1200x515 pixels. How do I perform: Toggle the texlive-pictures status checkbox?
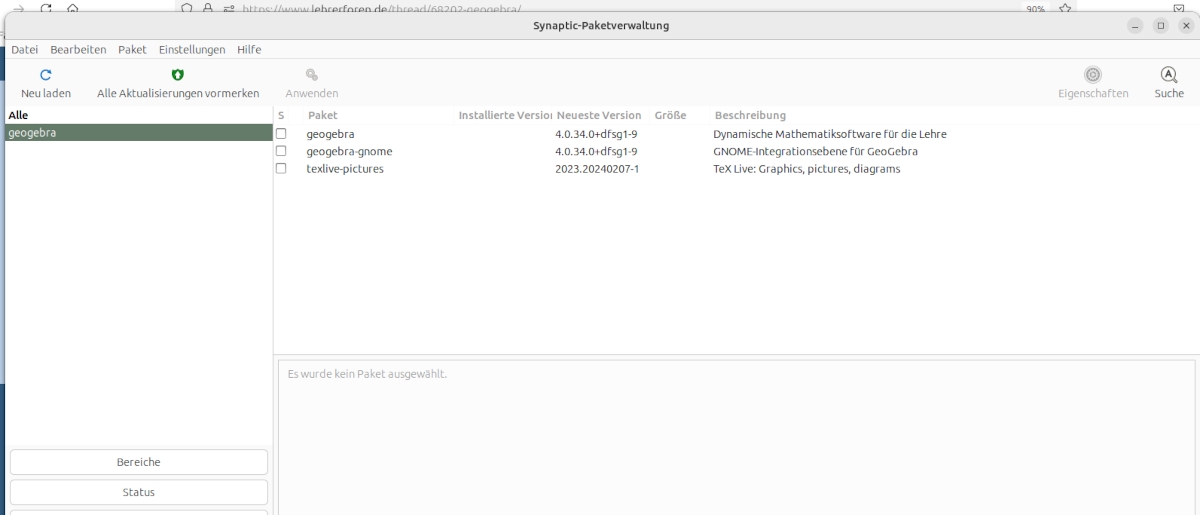[x=281, y=169]
